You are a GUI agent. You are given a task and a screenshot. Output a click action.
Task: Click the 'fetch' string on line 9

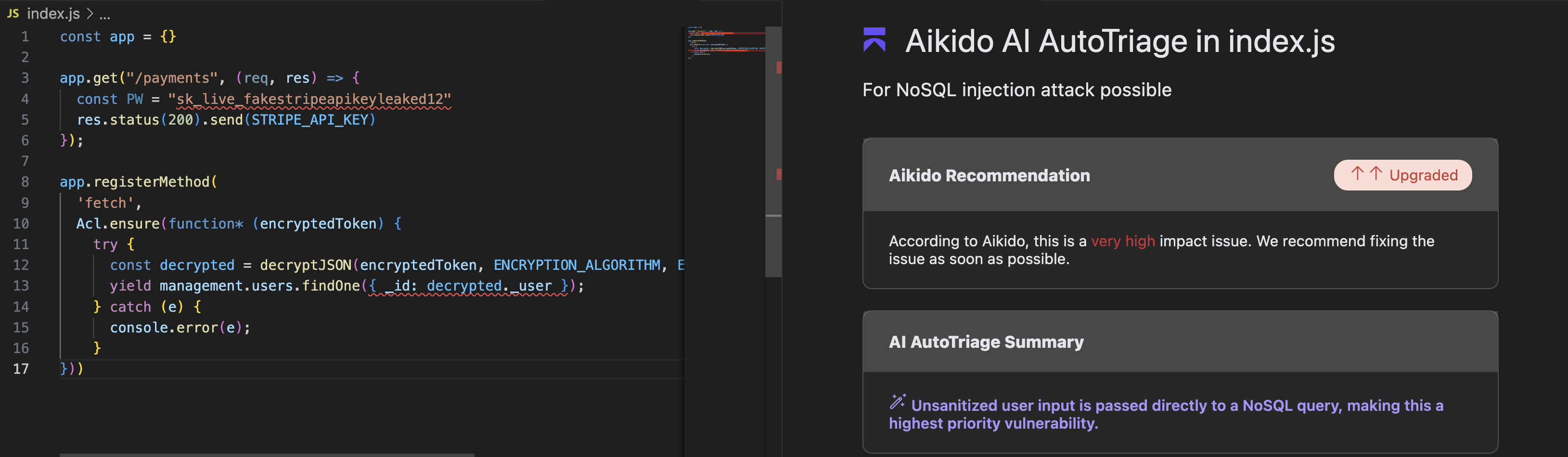(105, 203)
